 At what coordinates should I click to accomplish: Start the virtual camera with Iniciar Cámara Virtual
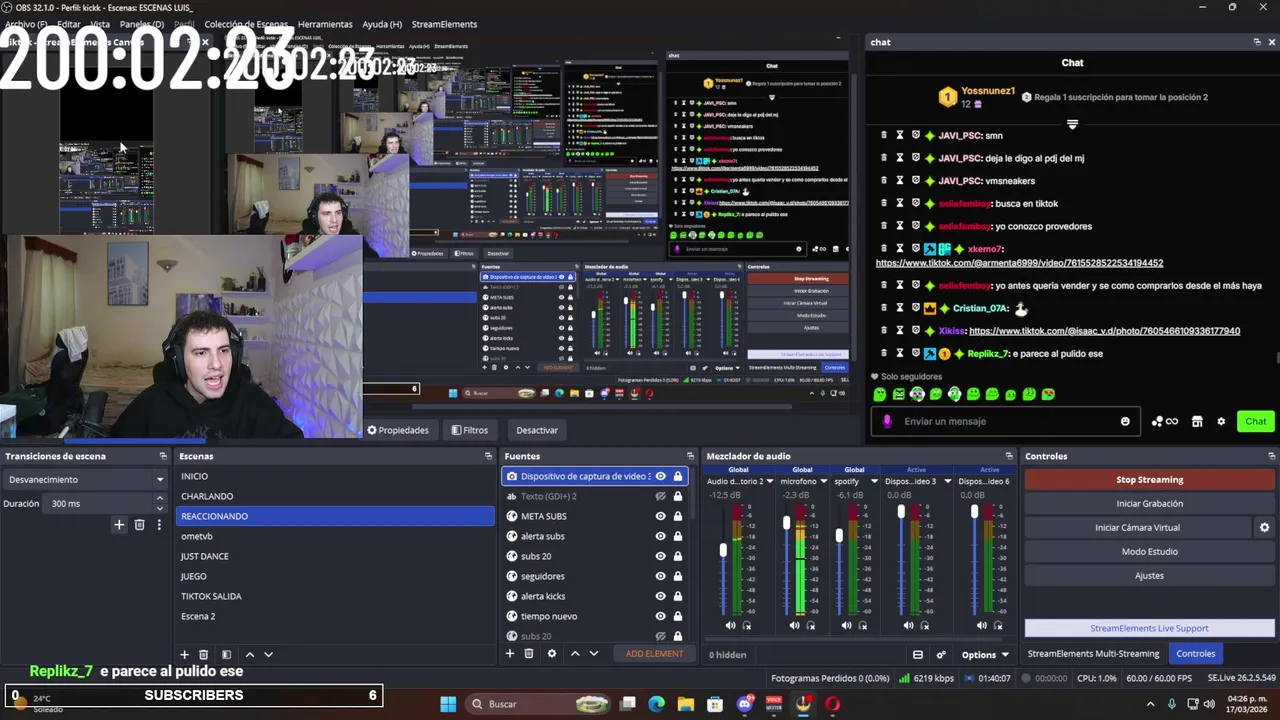click(x=1137, y=528)
